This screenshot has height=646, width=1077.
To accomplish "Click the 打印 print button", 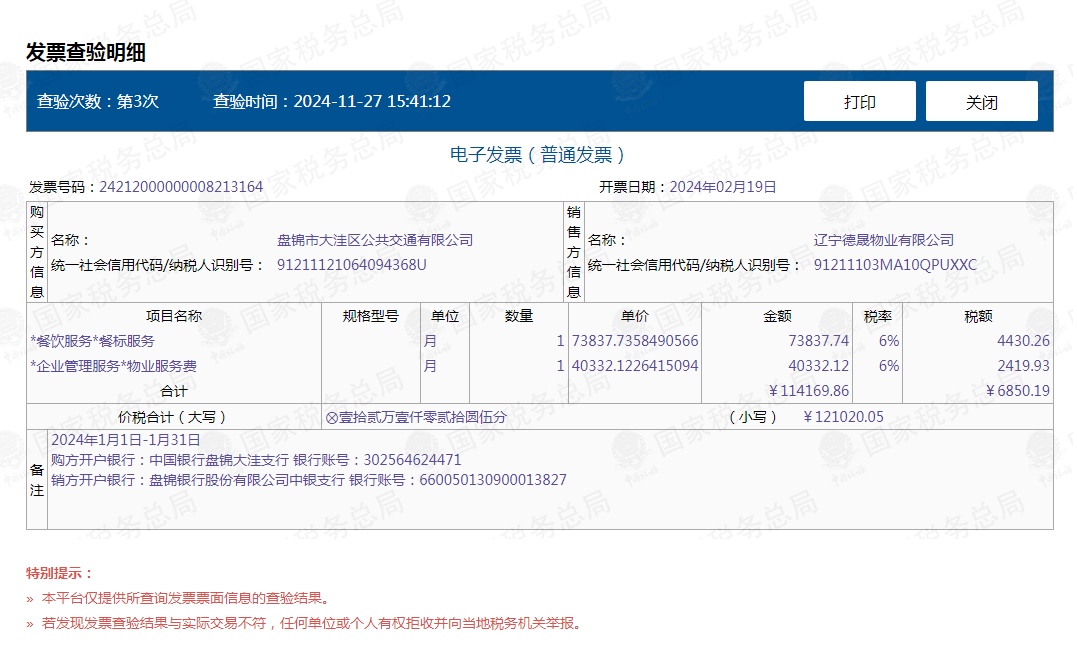I will point(859,102).
